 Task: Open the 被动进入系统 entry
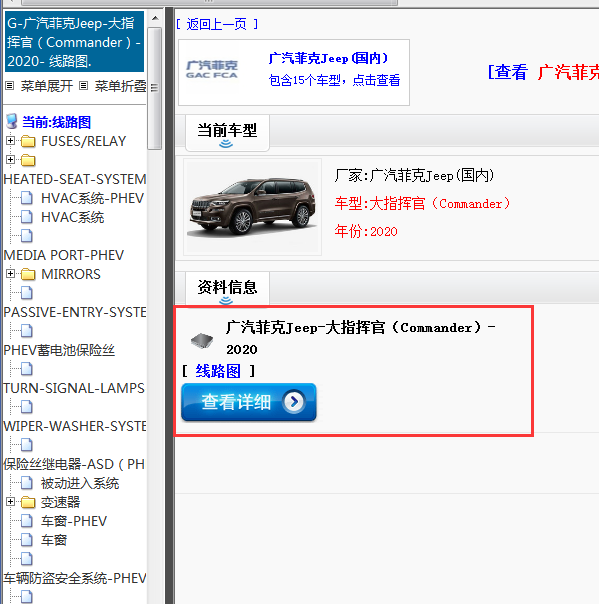80,483
